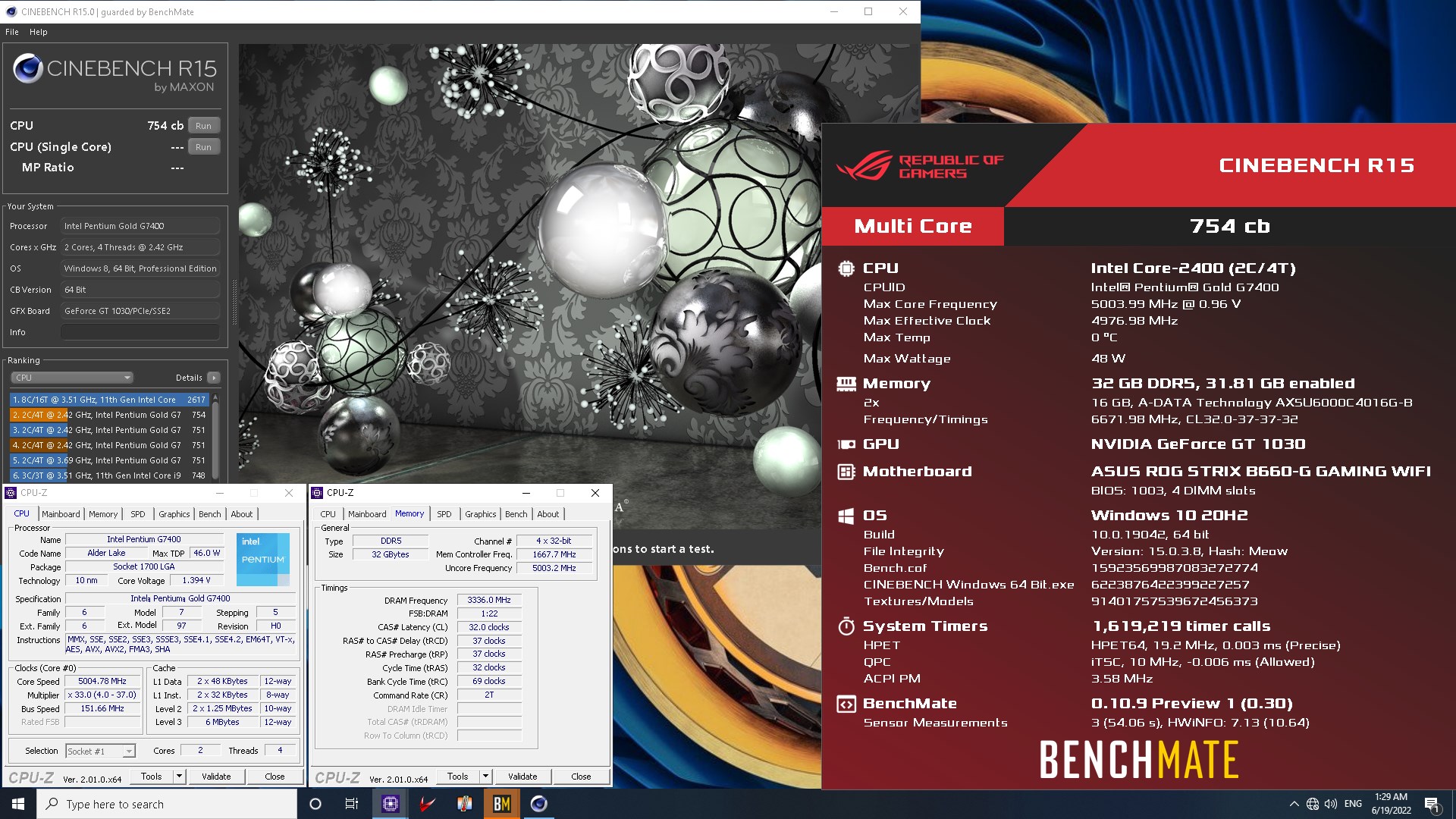Image resolution: width=1456 pixels, height=819 pixels.
Task: Click the ENG language indicator in the tray
Action: click(x=1353, y=804)
